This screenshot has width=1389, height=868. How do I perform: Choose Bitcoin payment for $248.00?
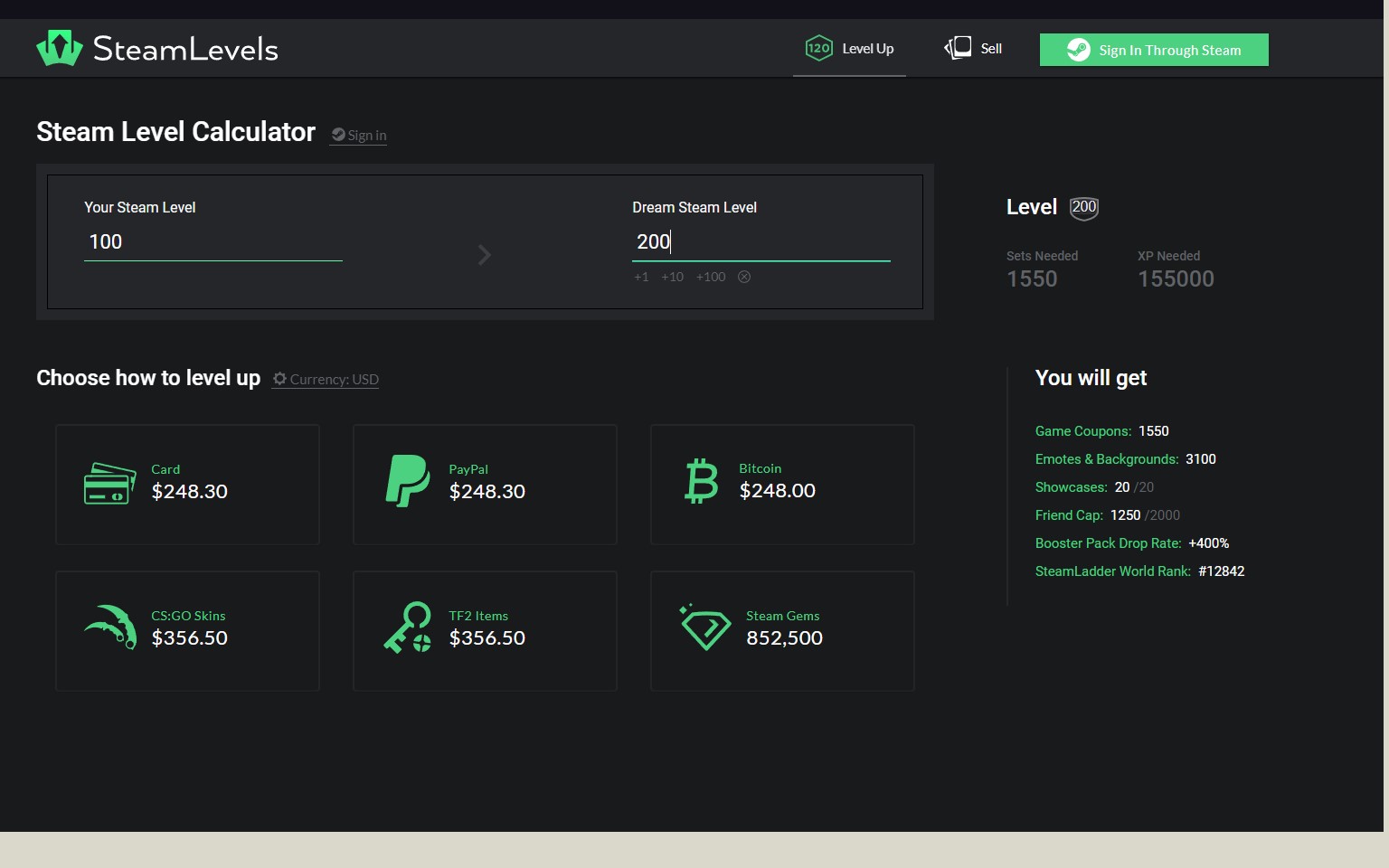[x=782, y=485]
